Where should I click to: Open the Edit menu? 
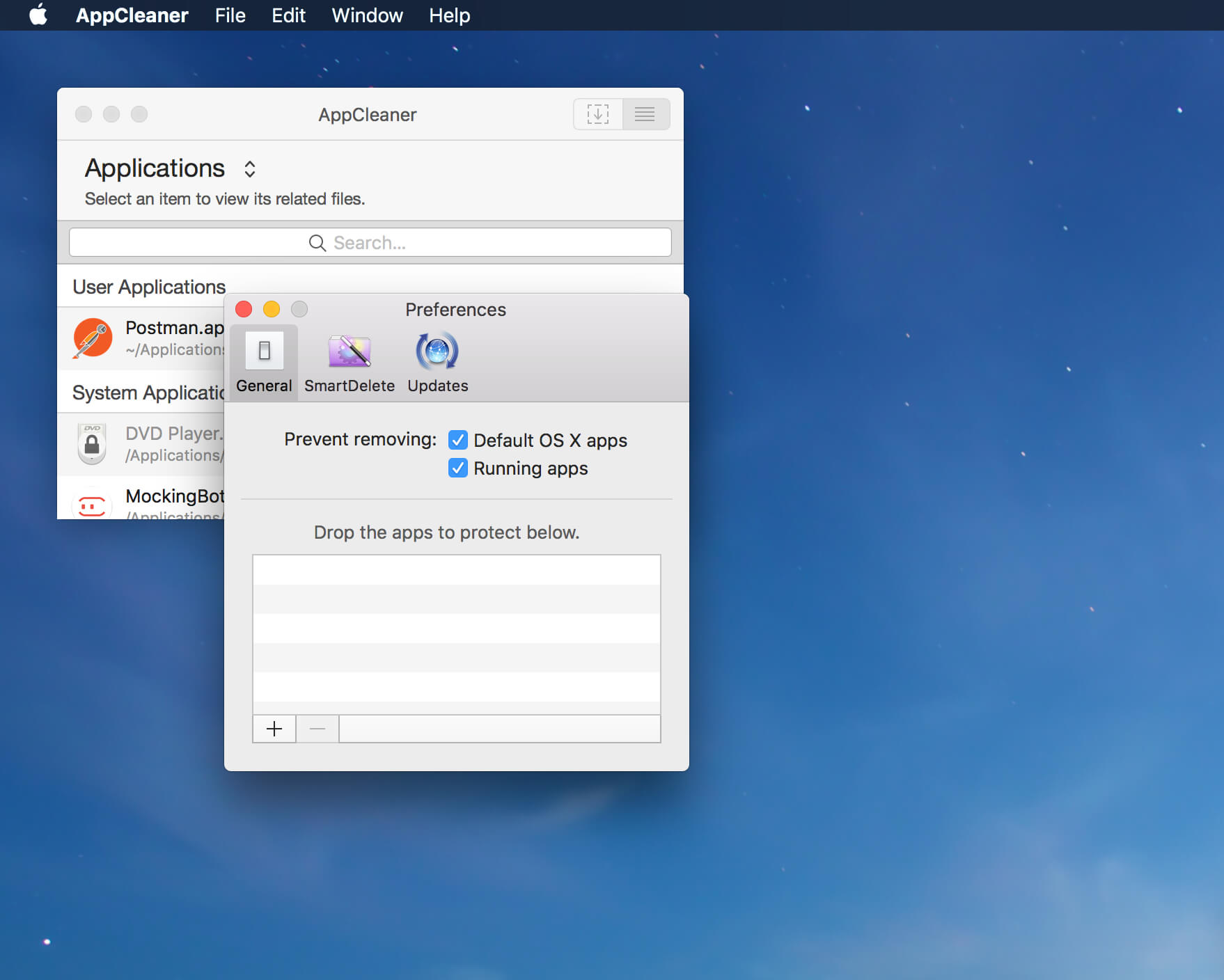click(288, 15)
